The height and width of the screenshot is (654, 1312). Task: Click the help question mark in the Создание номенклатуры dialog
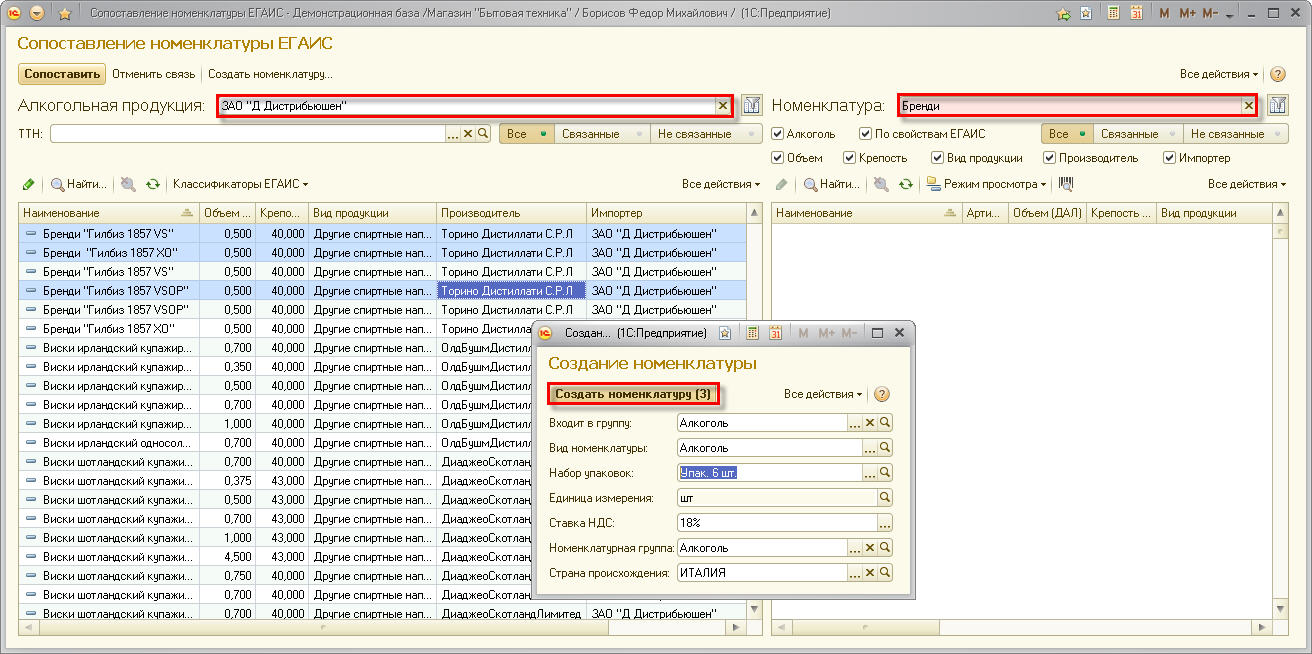pyautogui.click(x=882, y=394)
